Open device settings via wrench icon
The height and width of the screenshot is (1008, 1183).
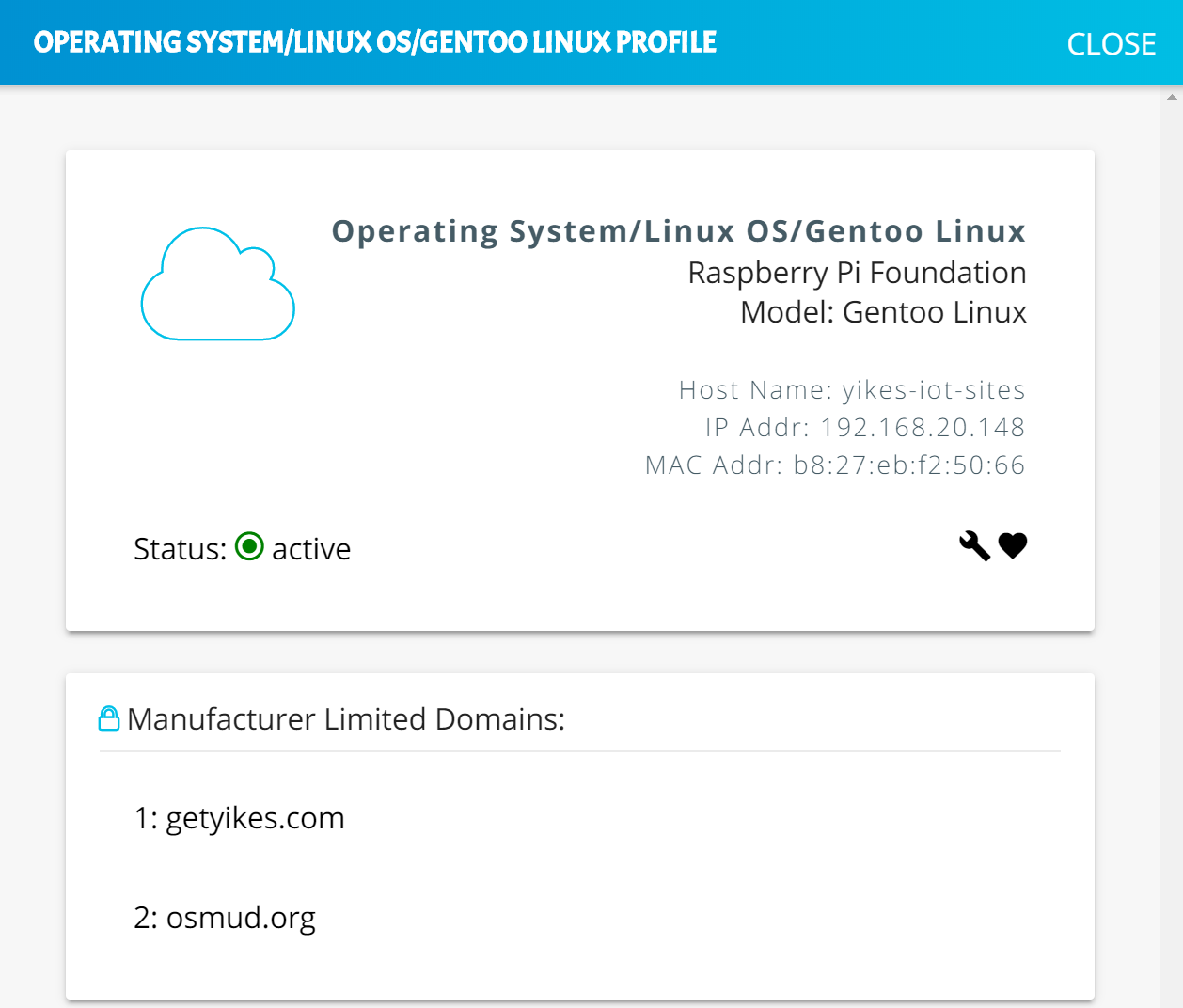pyautogui.click(x=974, y=546)
